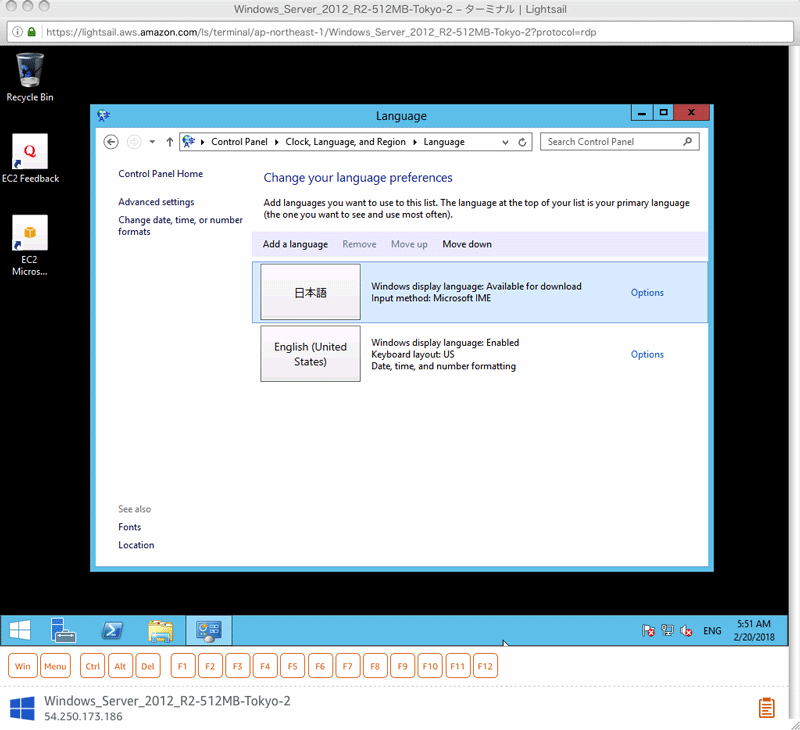Open Advanced settings link
The image size is (800, 730).
click(156, 202)
